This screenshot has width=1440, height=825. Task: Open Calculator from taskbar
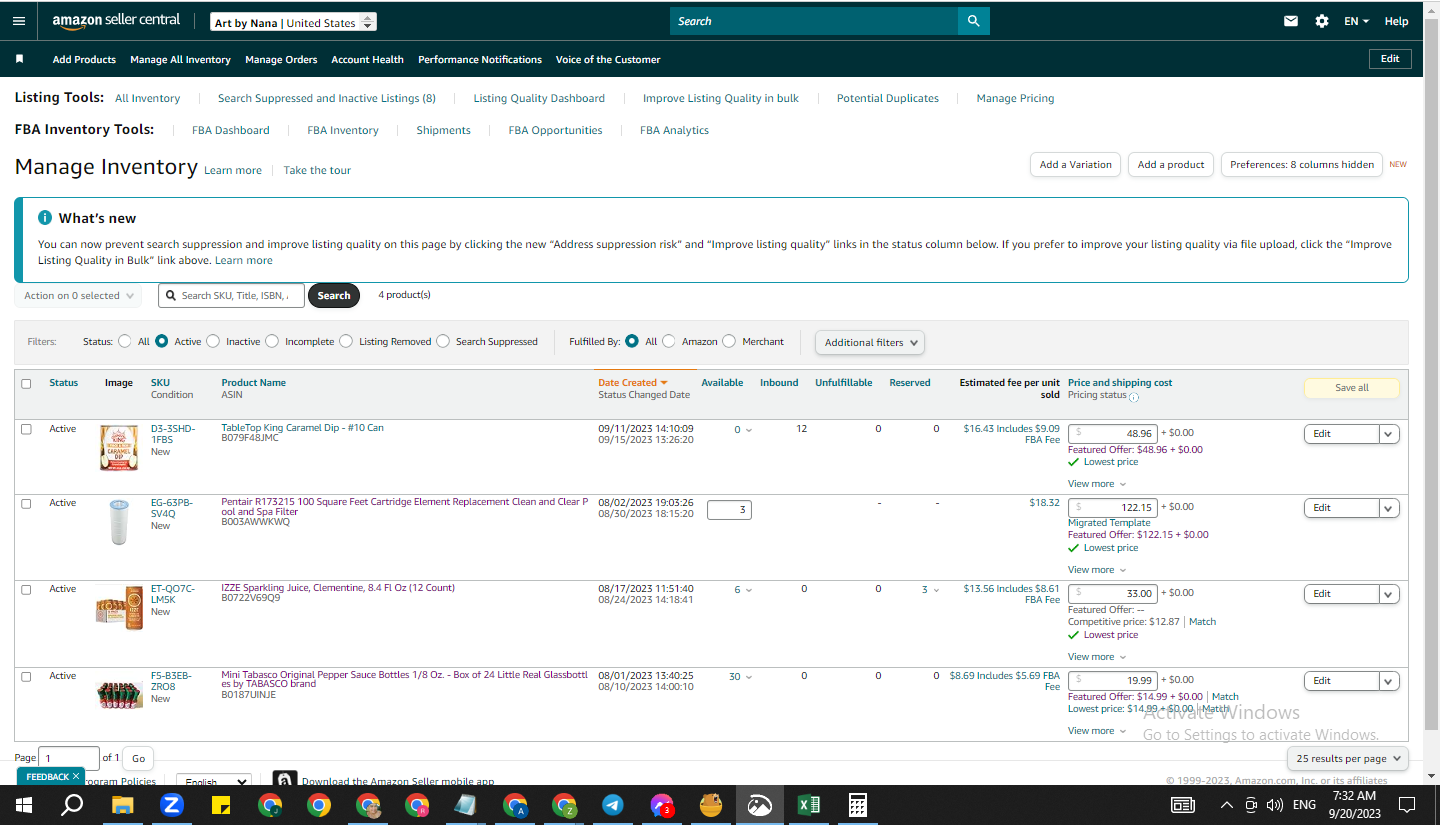857,805
